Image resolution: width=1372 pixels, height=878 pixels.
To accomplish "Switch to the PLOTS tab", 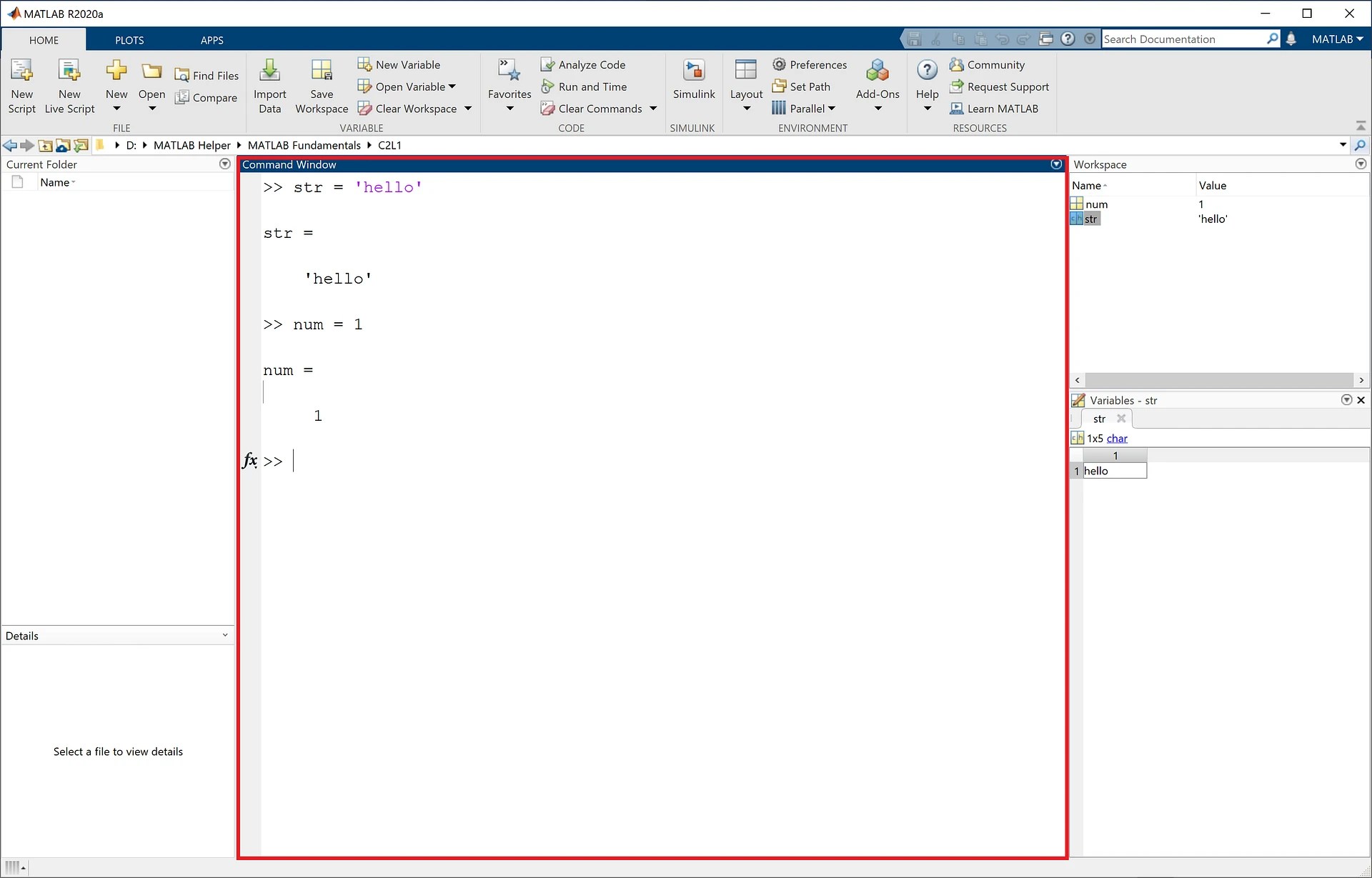I will click(129, 40).
